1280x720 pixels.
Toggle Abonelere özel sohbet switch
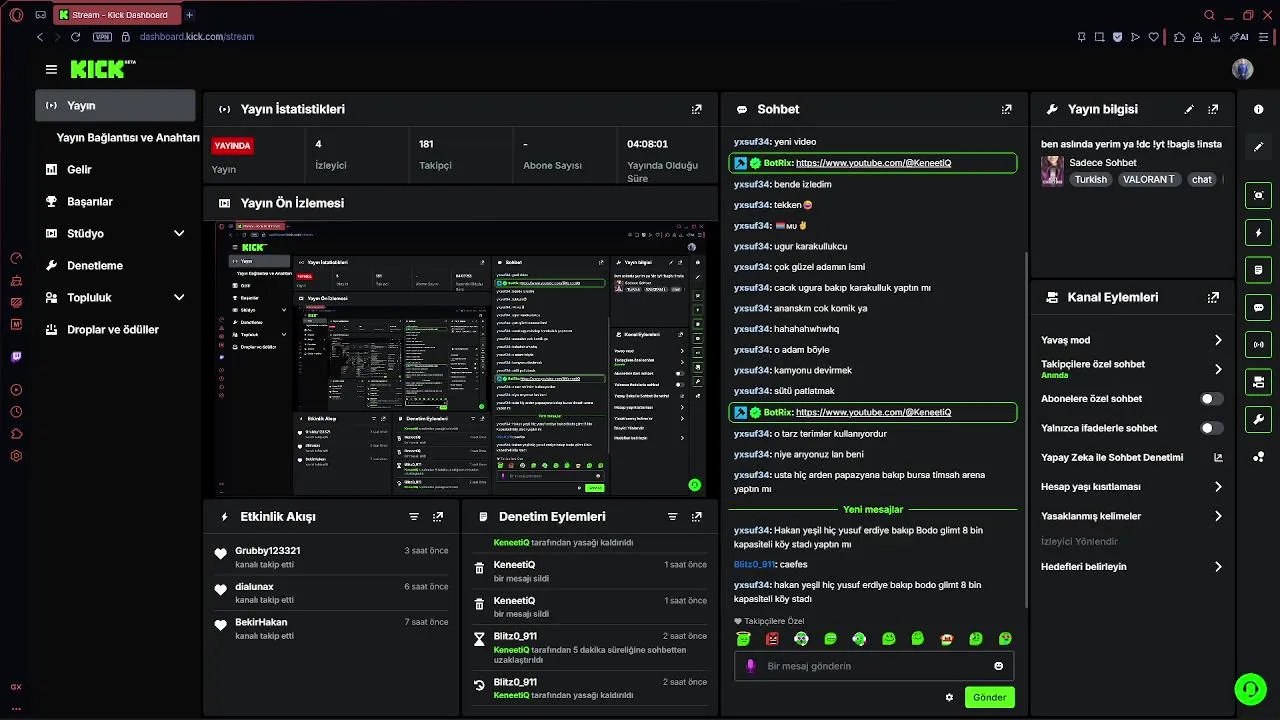[1211, 399]
